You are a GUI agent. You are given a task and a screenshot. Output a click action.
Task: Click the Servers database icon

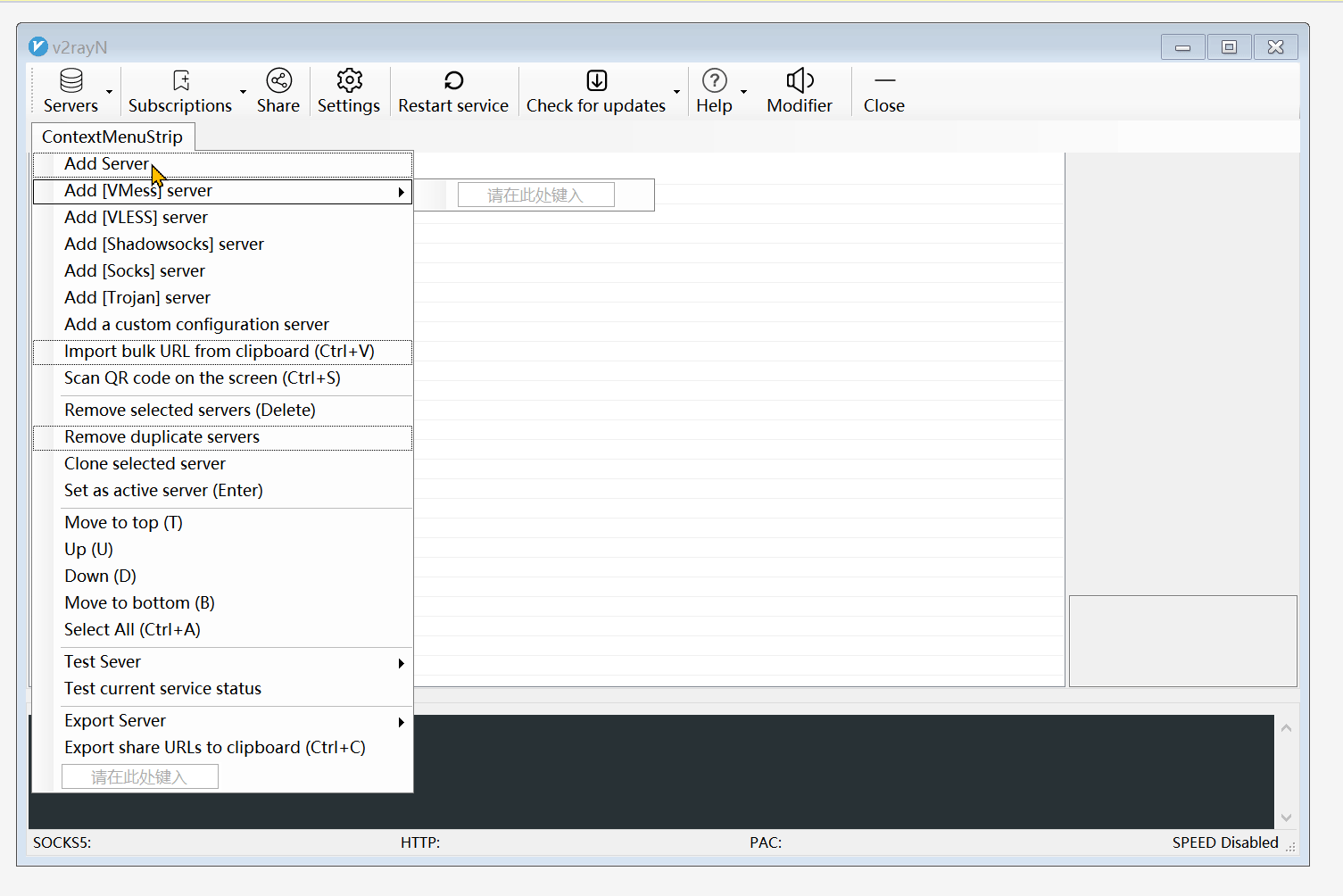71,81
